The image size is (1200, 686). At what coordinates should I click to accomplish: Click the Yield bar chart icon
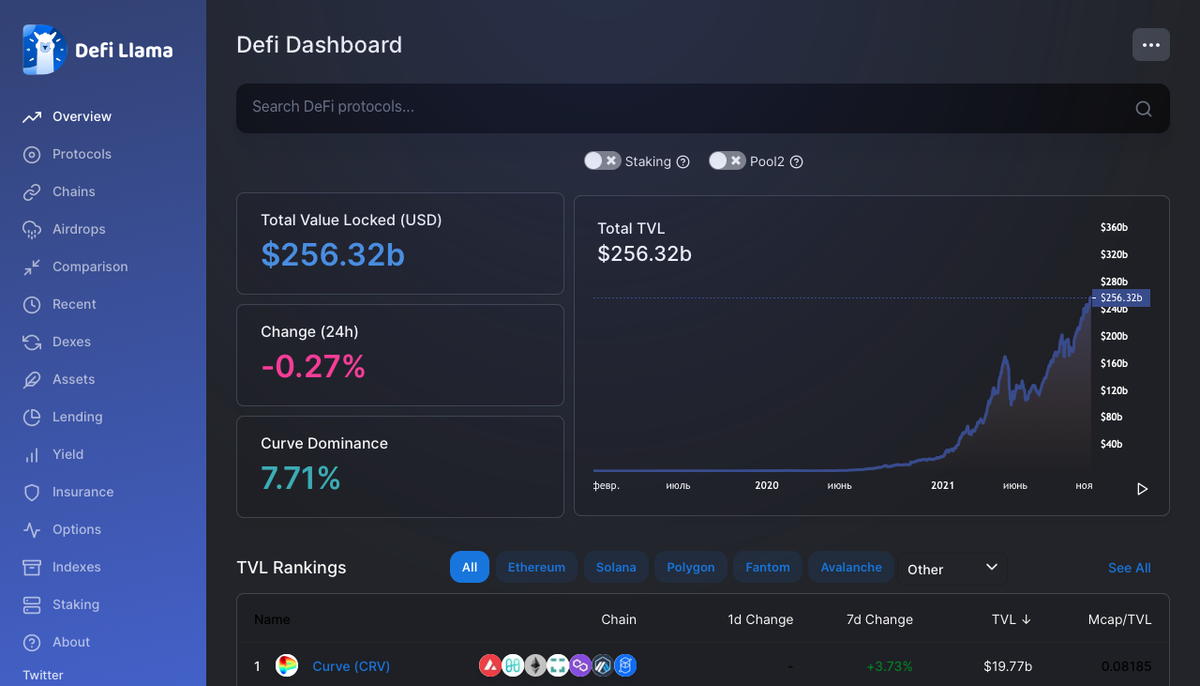[32, 454]
